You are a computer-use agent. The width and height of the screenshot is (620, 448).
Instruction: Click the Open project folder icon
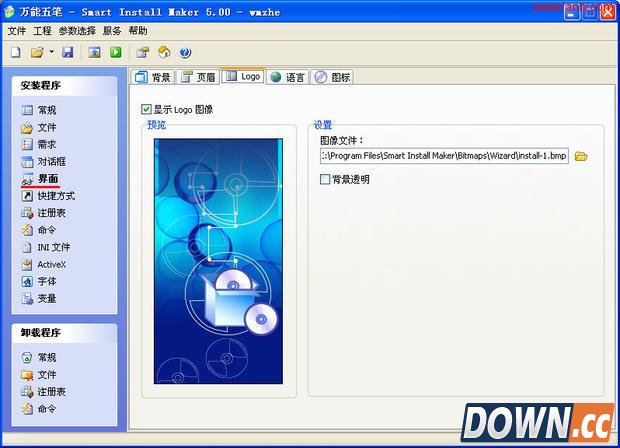pyautogui.click(x=37, y=52)
